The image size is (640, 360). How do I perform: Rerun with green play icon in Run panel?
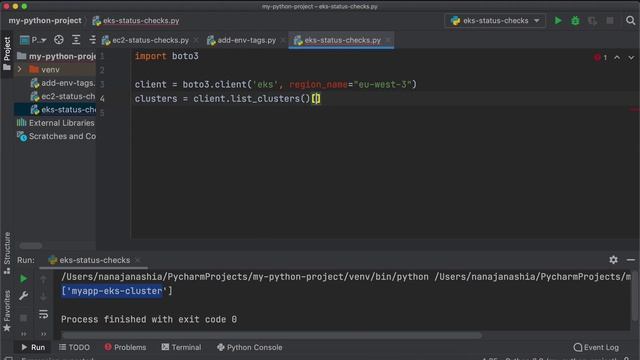pos(24,279)
